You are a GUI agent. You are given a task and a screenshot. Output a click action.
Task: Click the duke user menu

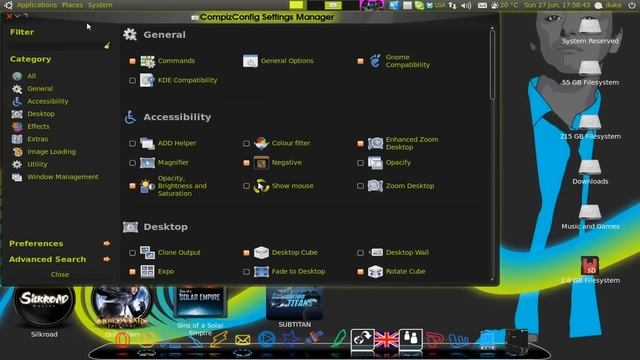click(609, 5)
